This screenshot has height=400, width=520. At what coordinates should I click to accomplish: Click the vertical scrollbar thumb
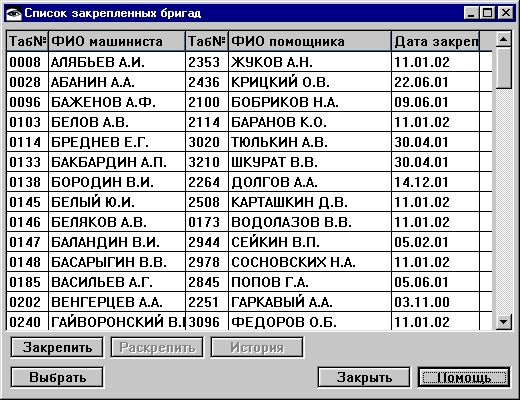click(503, 68)
